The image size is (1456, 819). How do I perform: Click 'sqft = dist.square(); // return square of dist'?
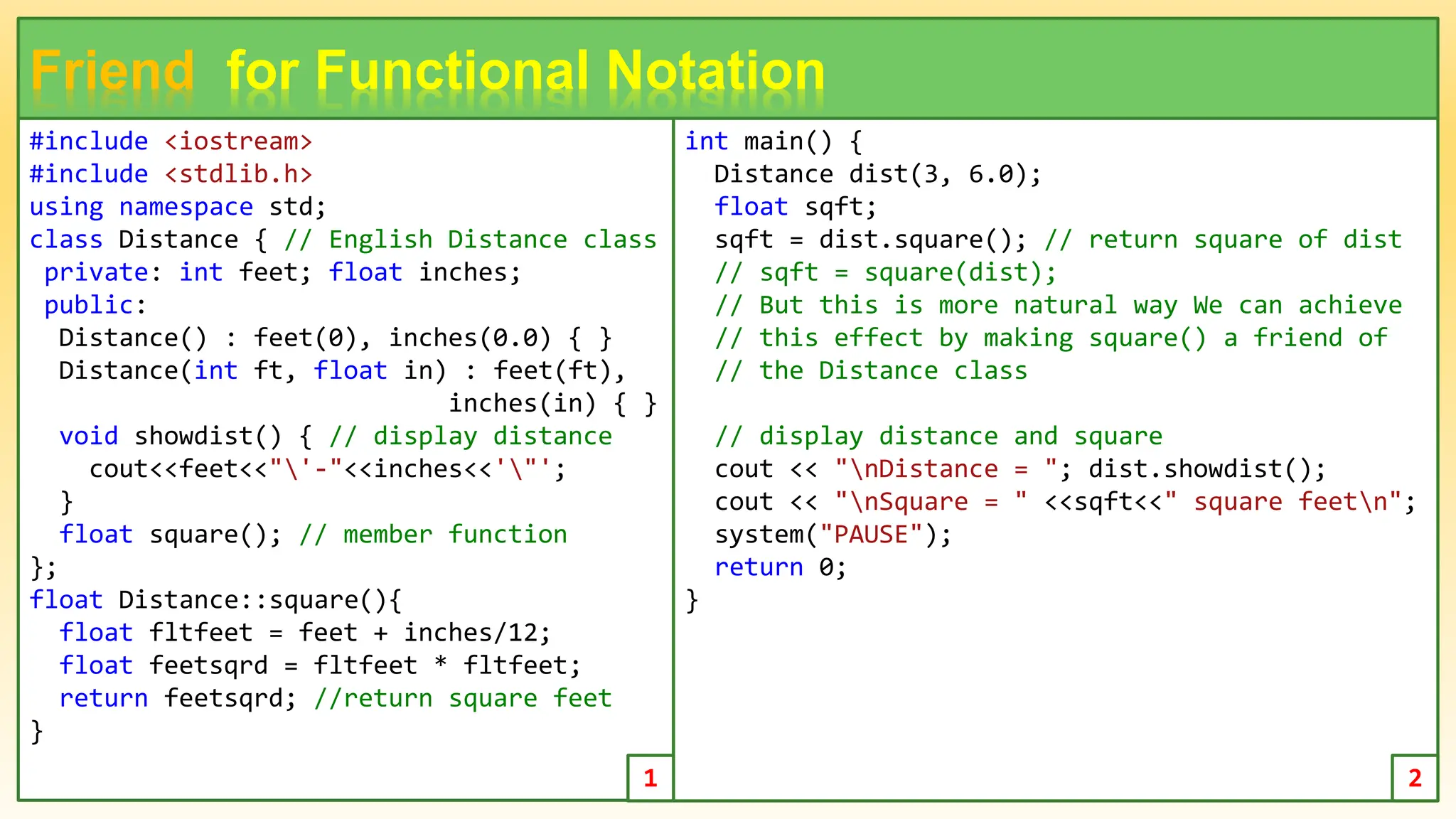(1058, 240)
